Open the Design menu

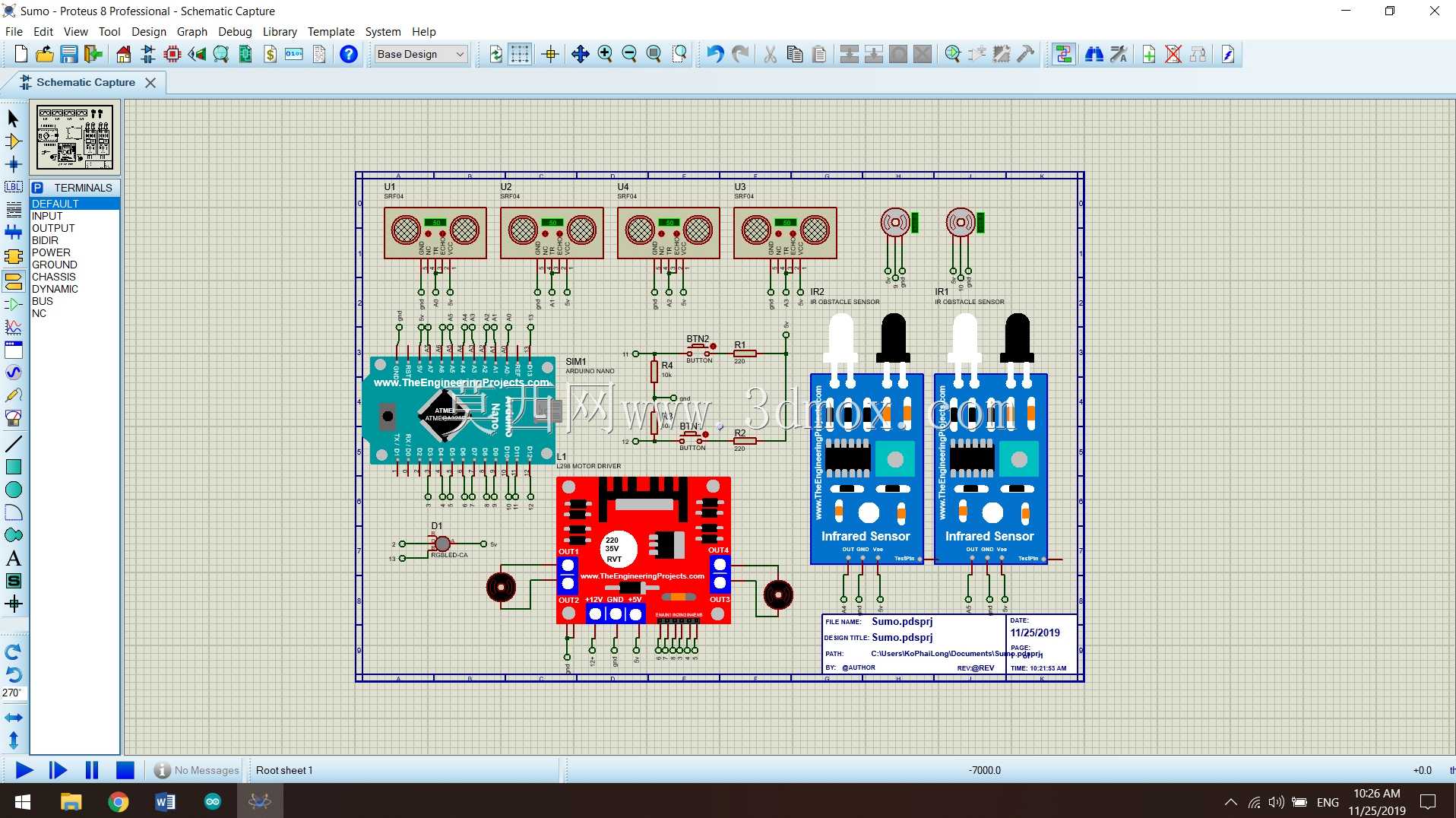[x=148, y=32]
